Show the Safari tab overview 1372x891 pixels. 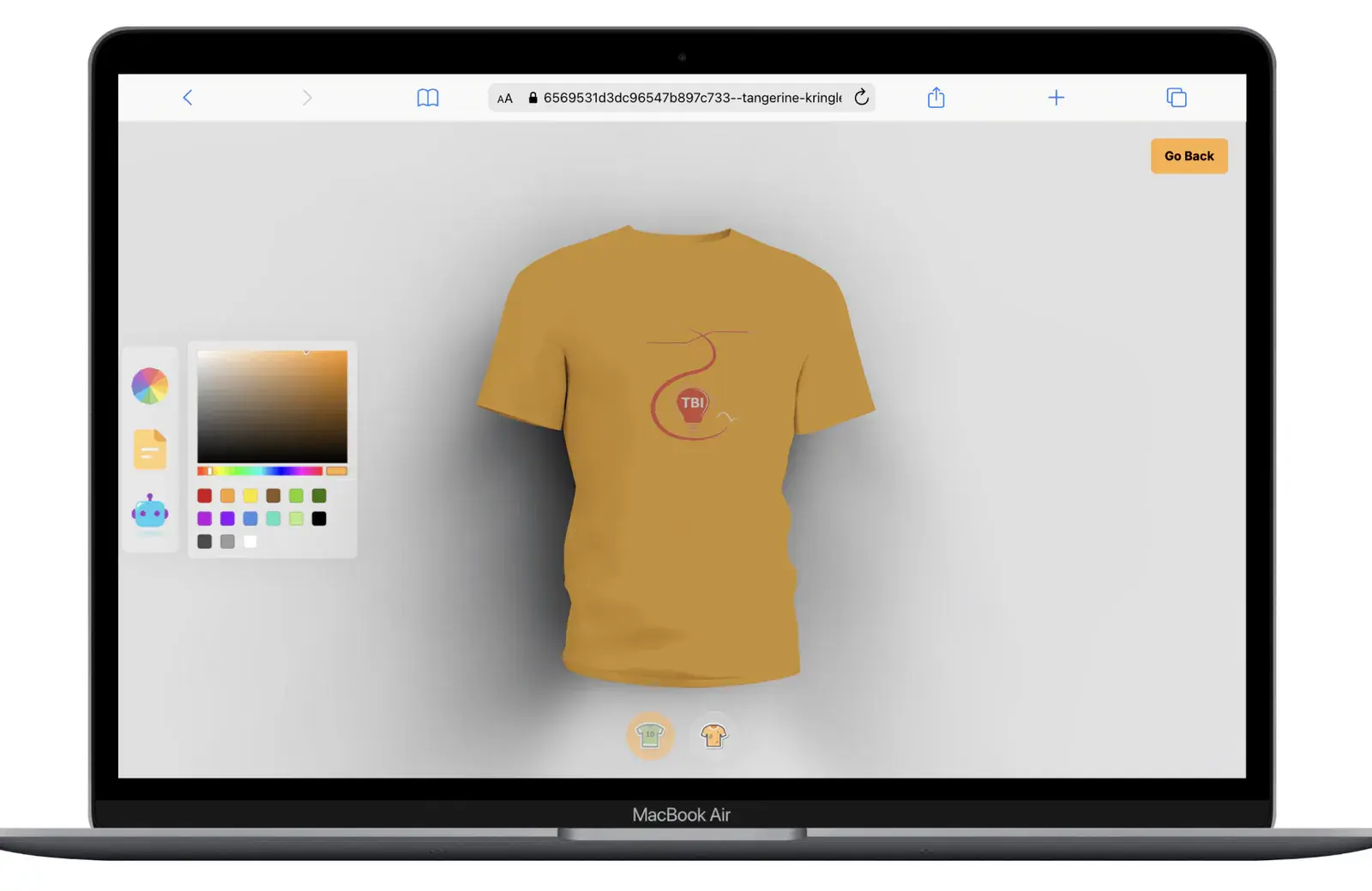point(1176,98)
